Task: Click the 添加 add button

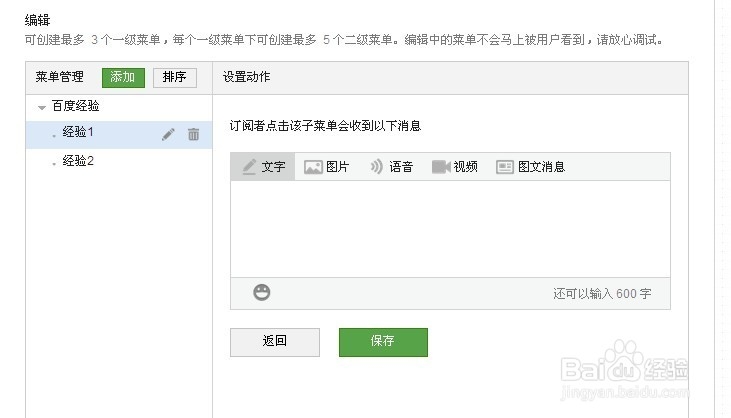Action: pos(123,77)
